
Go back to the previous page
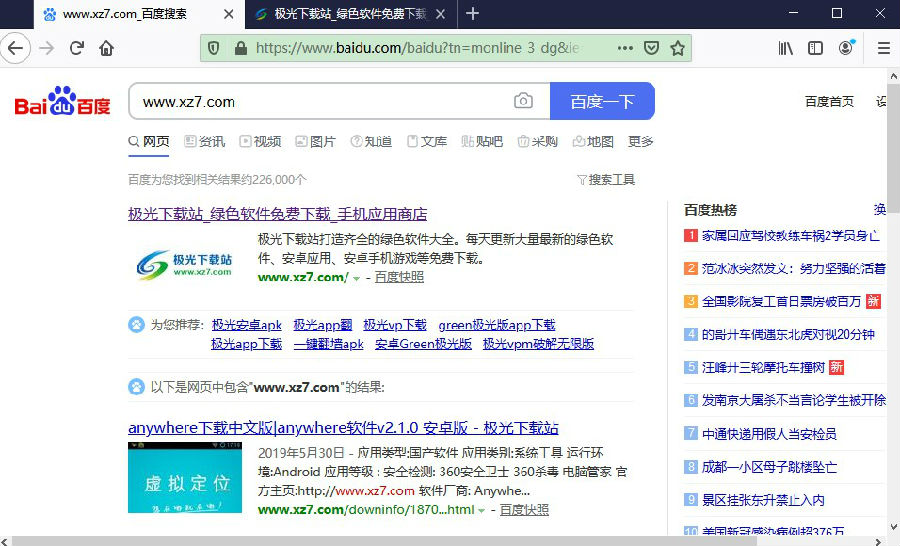(x=15, y=48)
